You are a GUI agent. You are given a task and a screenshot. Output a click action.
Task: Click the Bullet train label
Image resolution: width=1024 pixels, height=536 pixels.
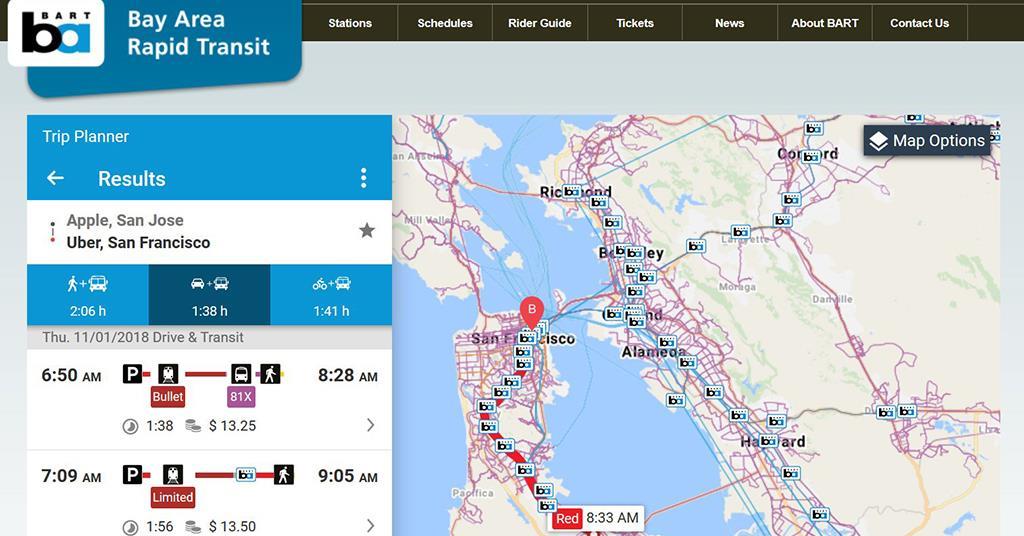click(x=168, y=396)
